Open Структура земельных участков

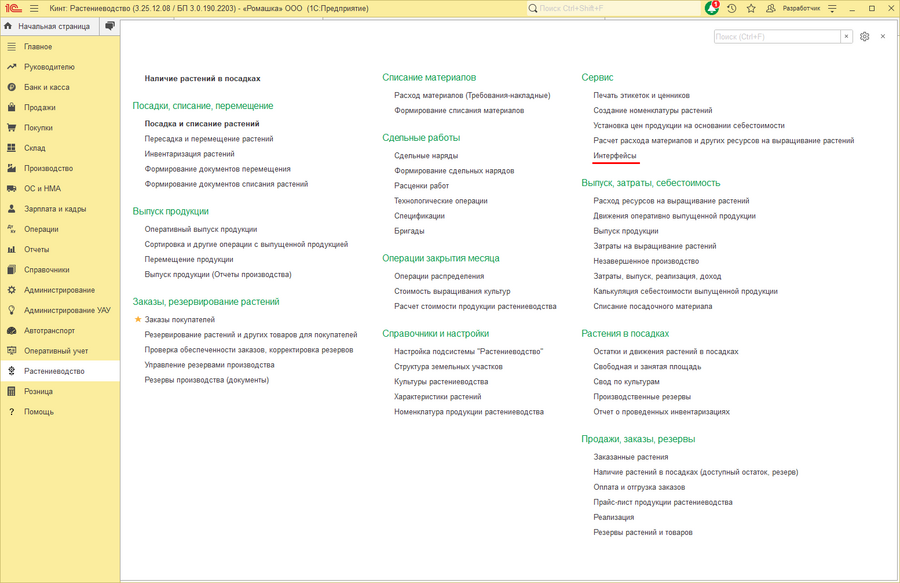[448, 367]
